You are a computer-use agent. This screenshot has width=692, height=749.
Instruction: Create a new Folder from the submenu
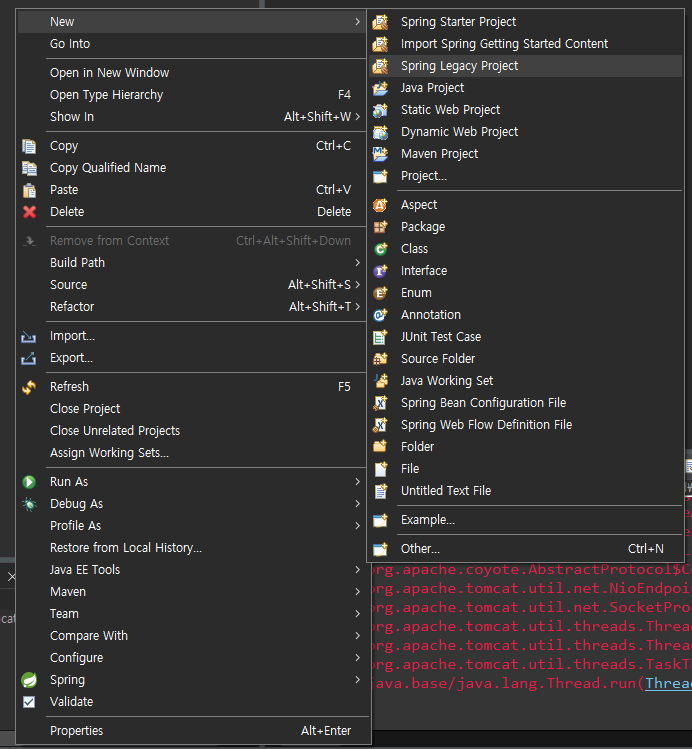(525, 447)
